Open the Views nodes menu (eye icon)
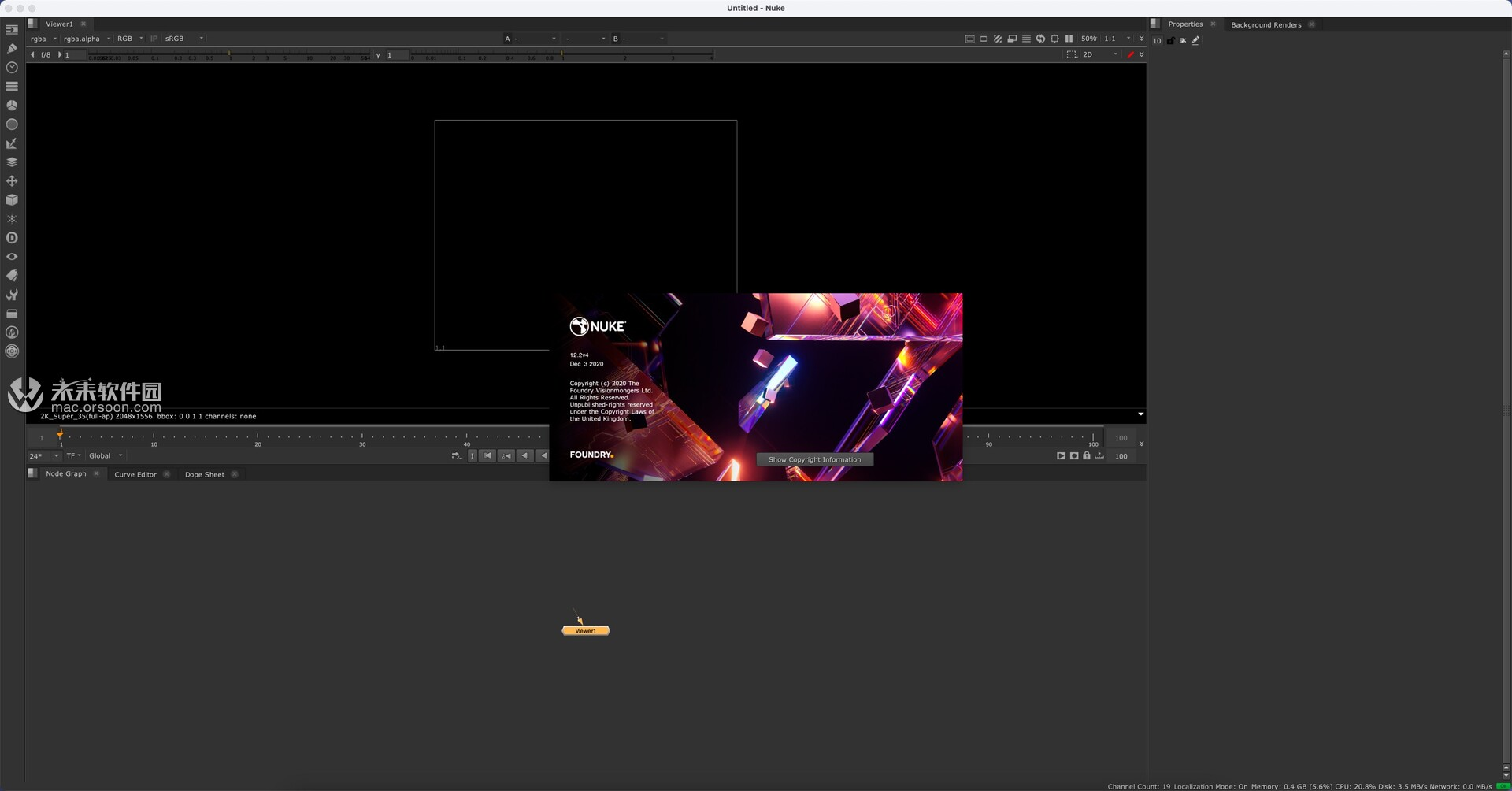The height and width of the screenshot is (791, 1512). pos(12,257)
